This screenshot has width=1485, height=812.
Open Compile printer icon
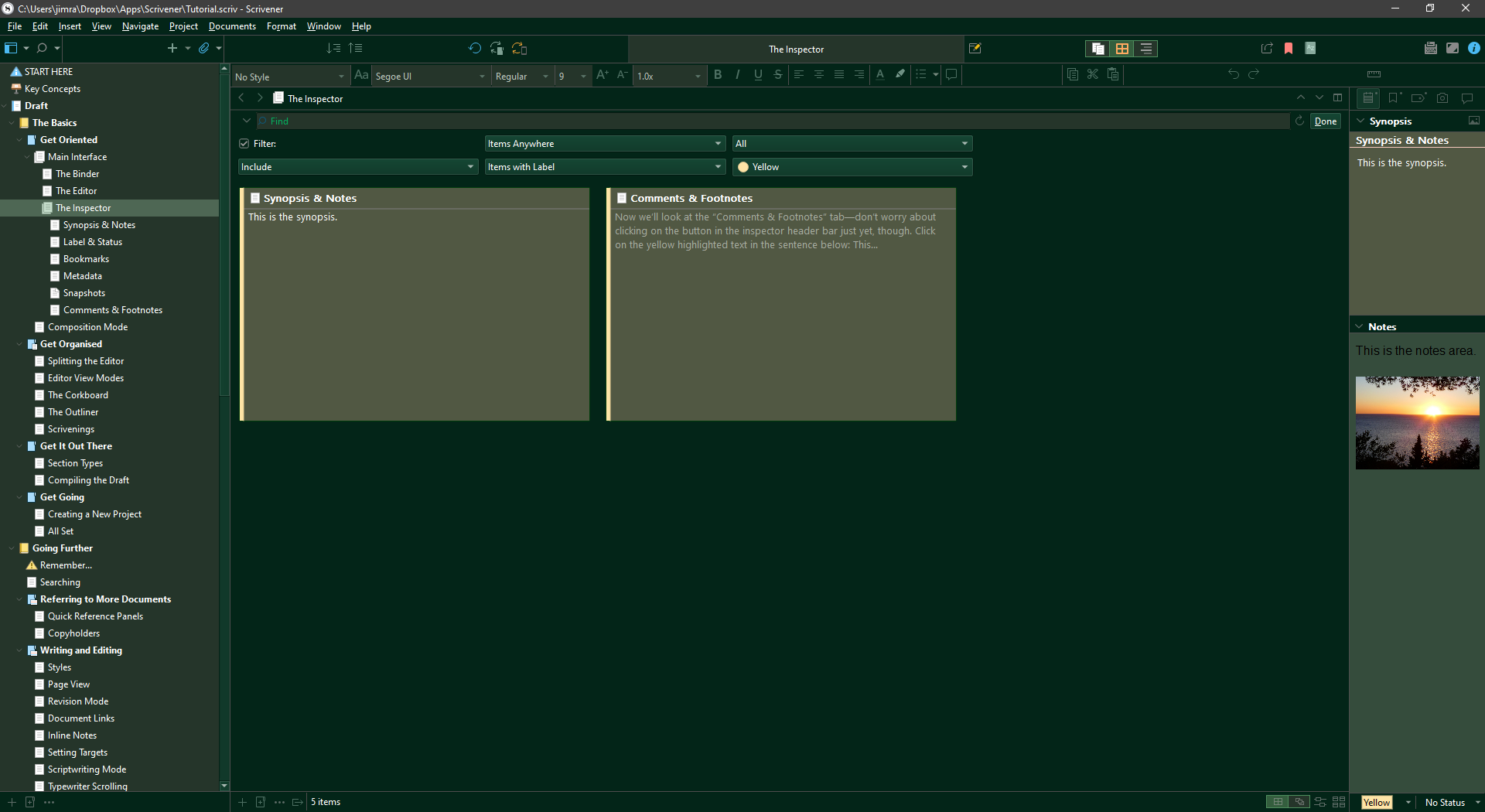coord(1431,48)
